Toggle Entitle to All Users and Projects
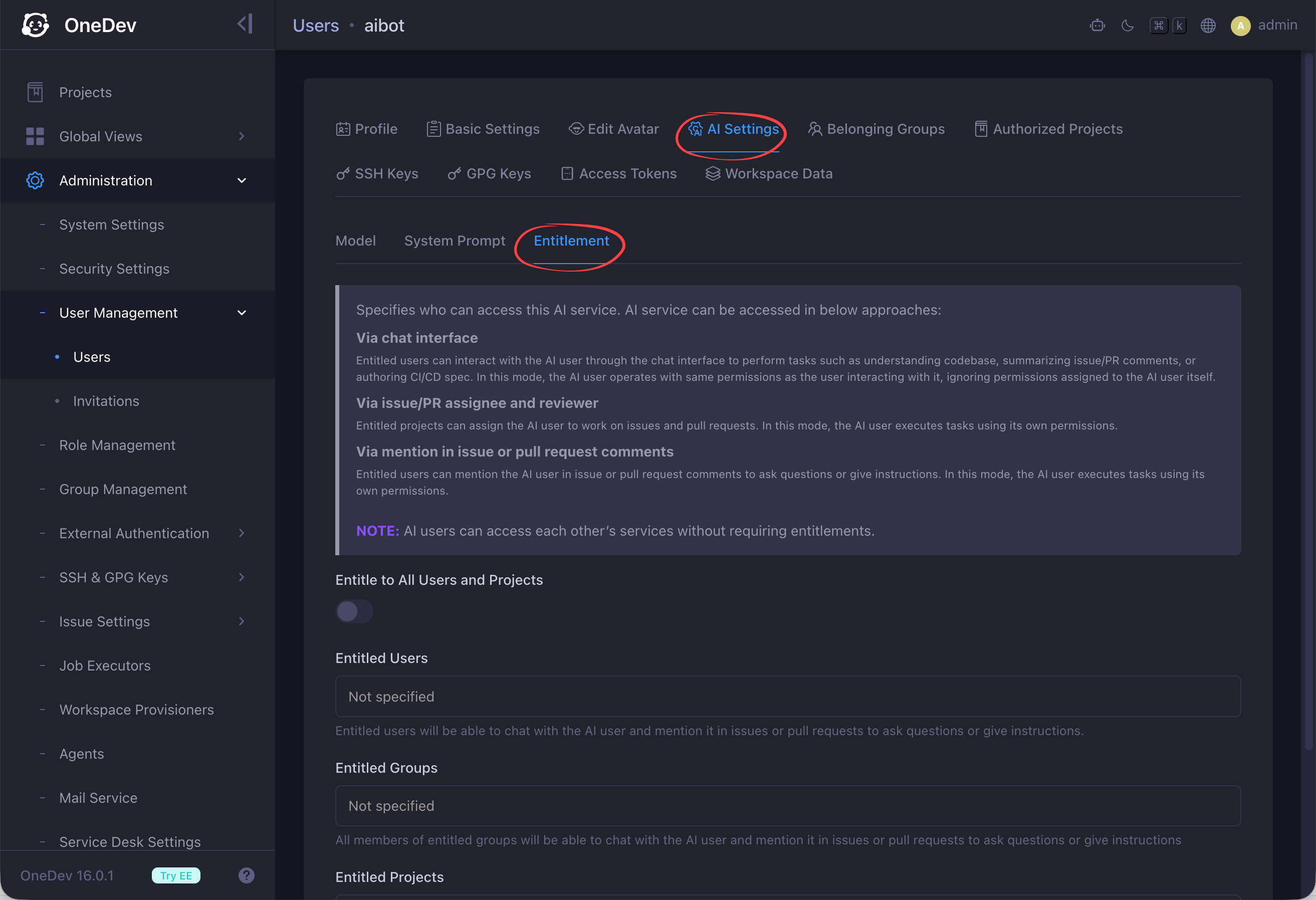 click(x=354, y=611)
